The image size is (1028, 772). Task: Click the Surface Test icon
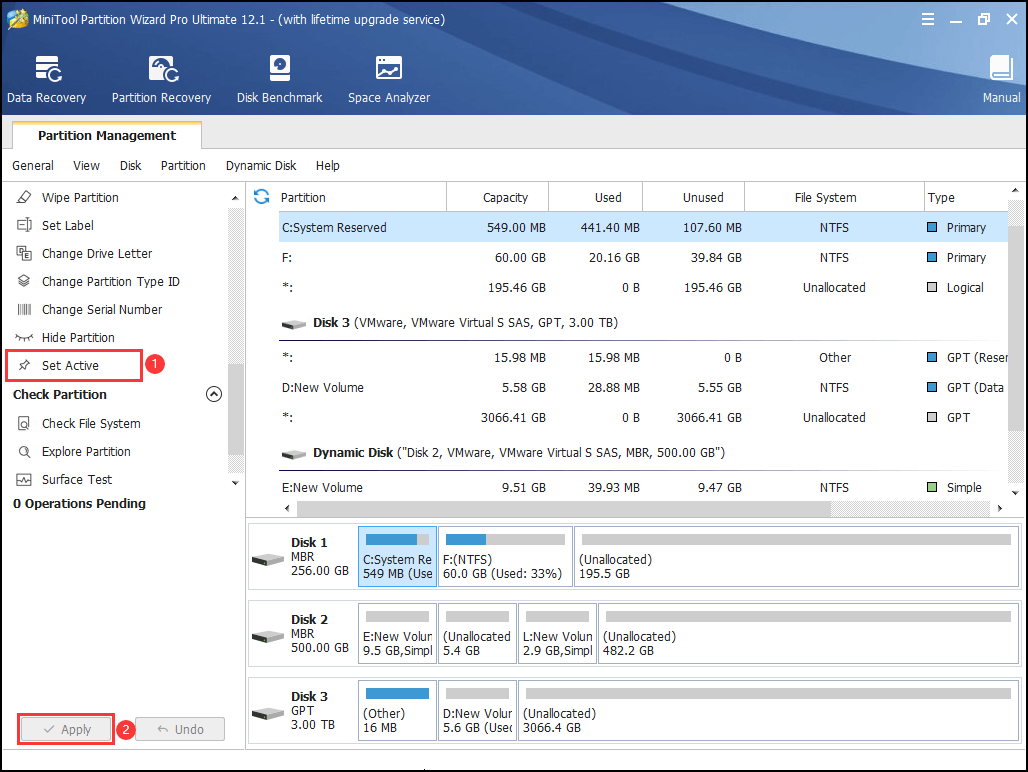pos(24,480)
